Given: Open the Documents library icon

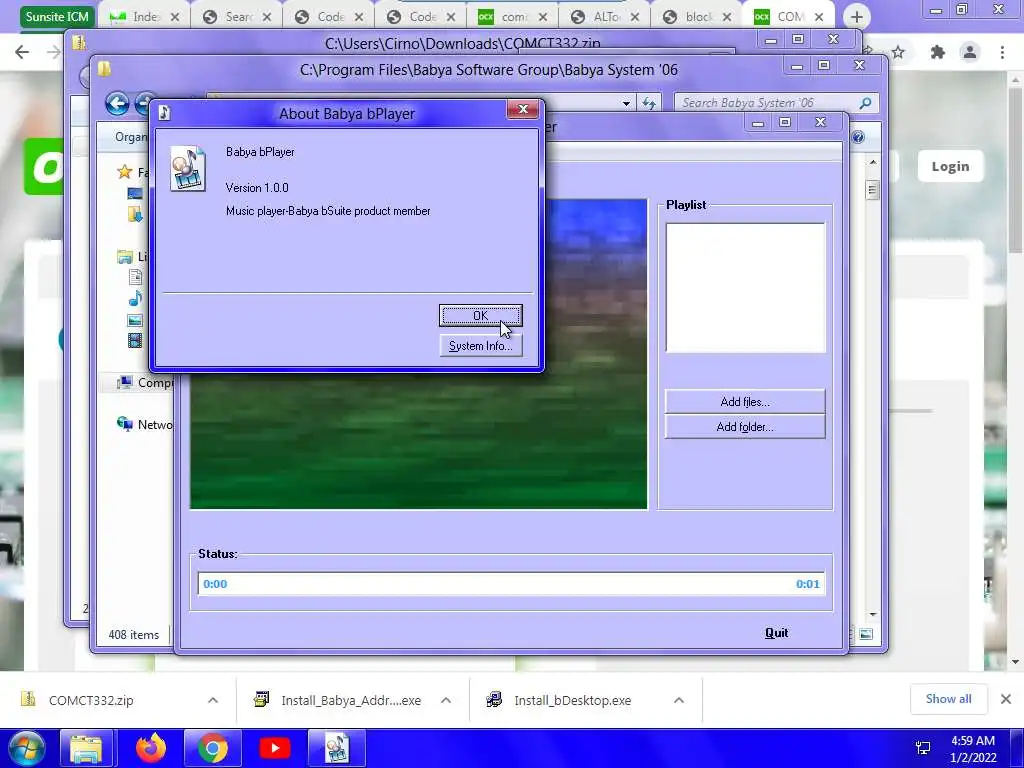Looking at the screenshot, I should click(x=135, y=278).
